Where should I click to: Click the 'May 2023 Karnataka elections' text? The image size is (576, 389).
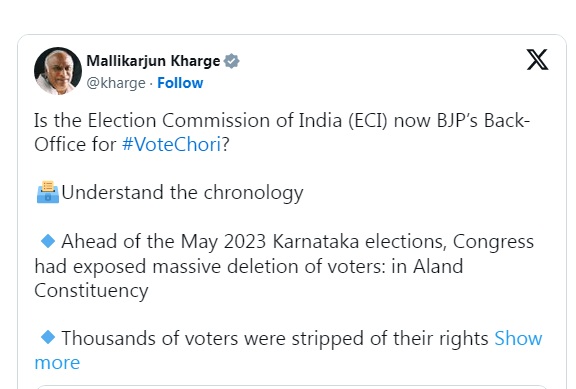click(x=313, y=242)
